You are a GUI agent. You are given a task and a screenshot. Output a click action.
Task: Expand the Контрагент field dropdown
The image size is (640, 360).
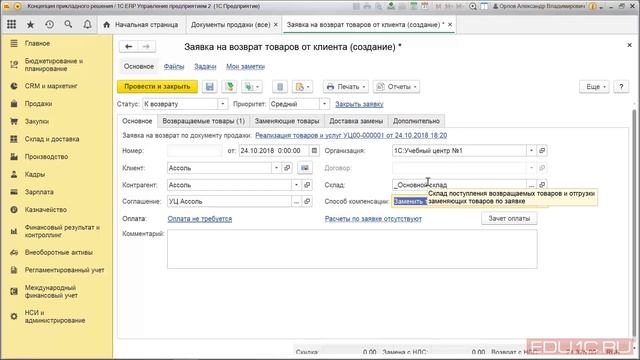[297, 185]
